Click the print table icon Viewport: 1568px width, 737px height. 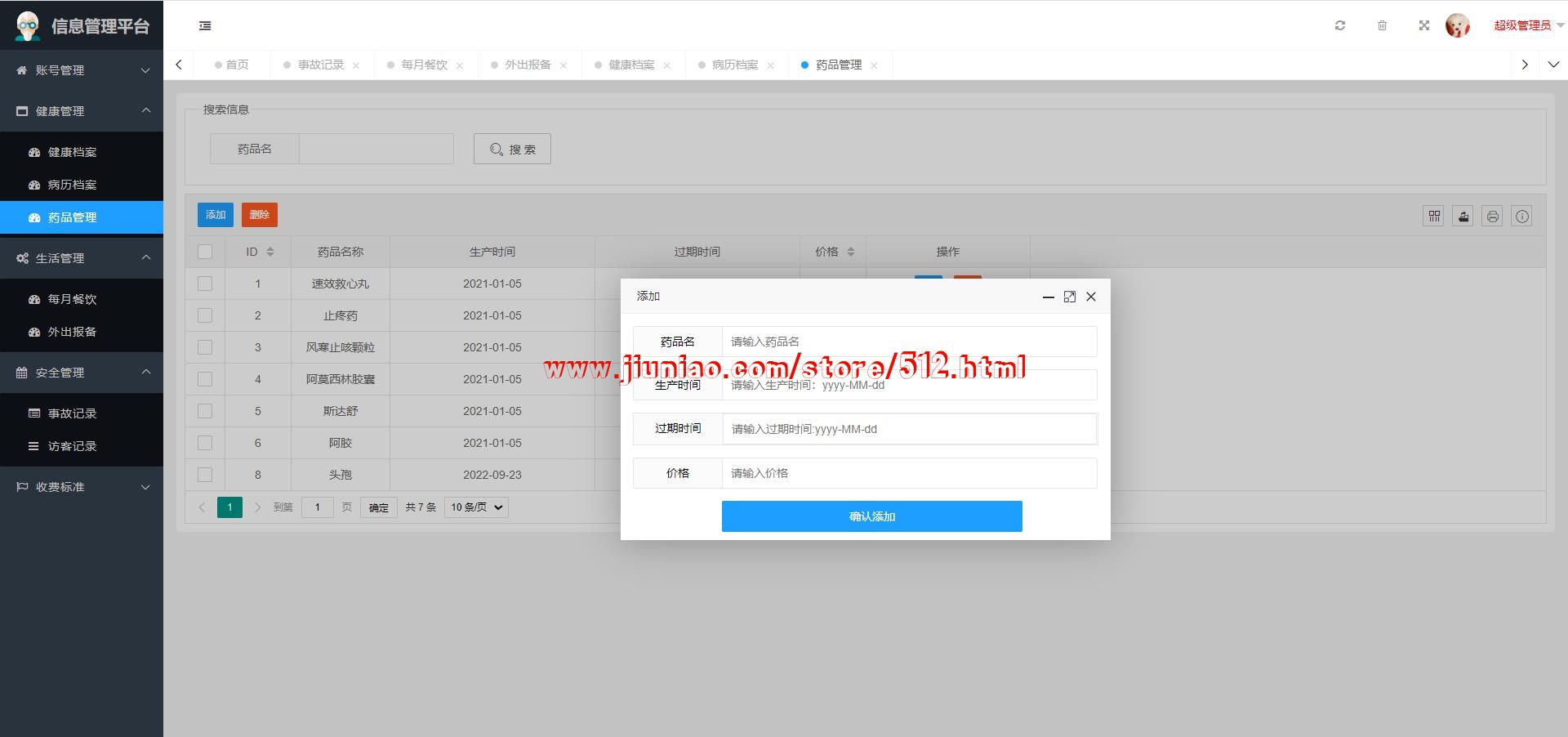tap(1493, 216)
